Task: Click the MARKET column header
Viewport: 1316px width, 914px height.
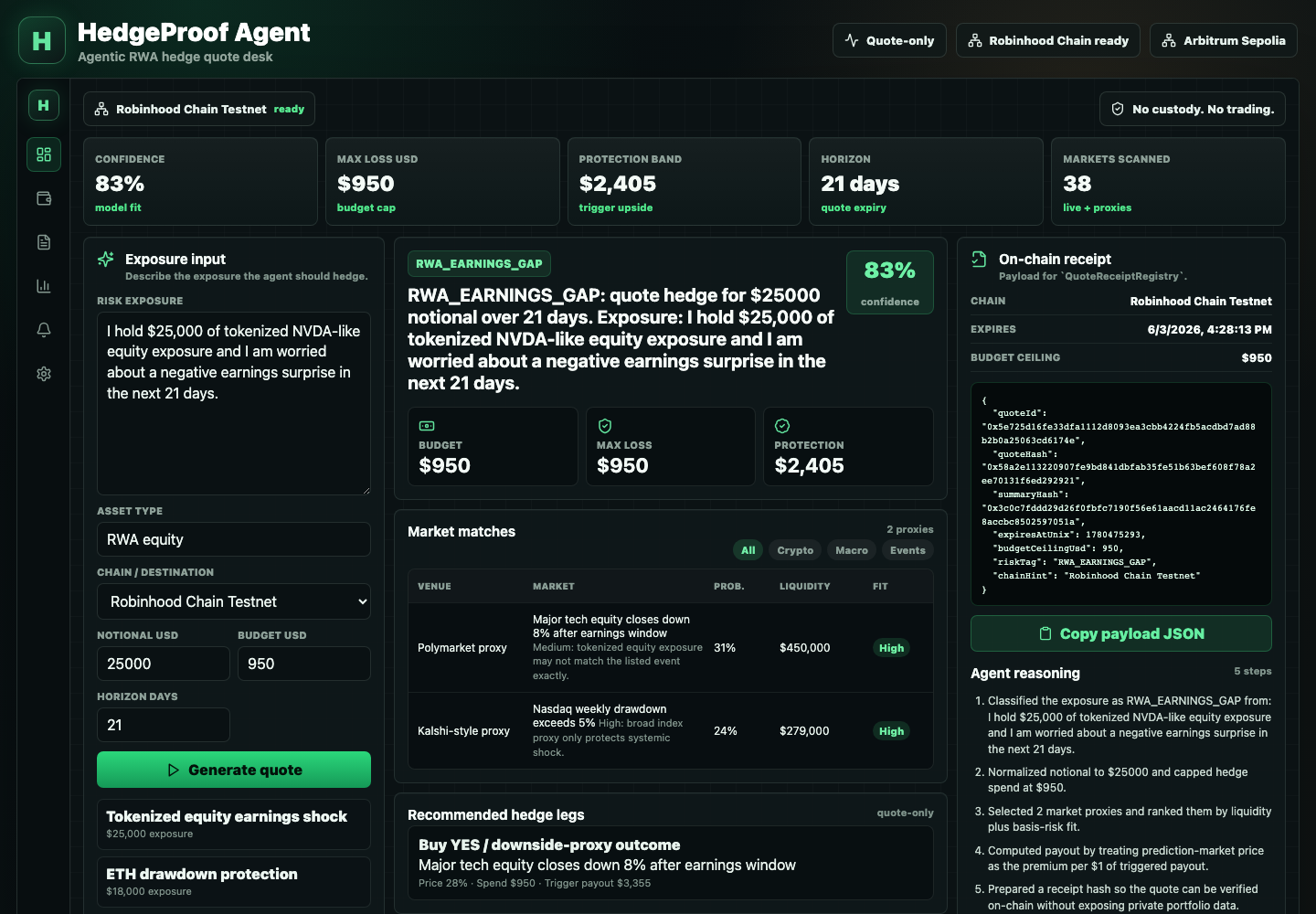Action: point(554,587)
